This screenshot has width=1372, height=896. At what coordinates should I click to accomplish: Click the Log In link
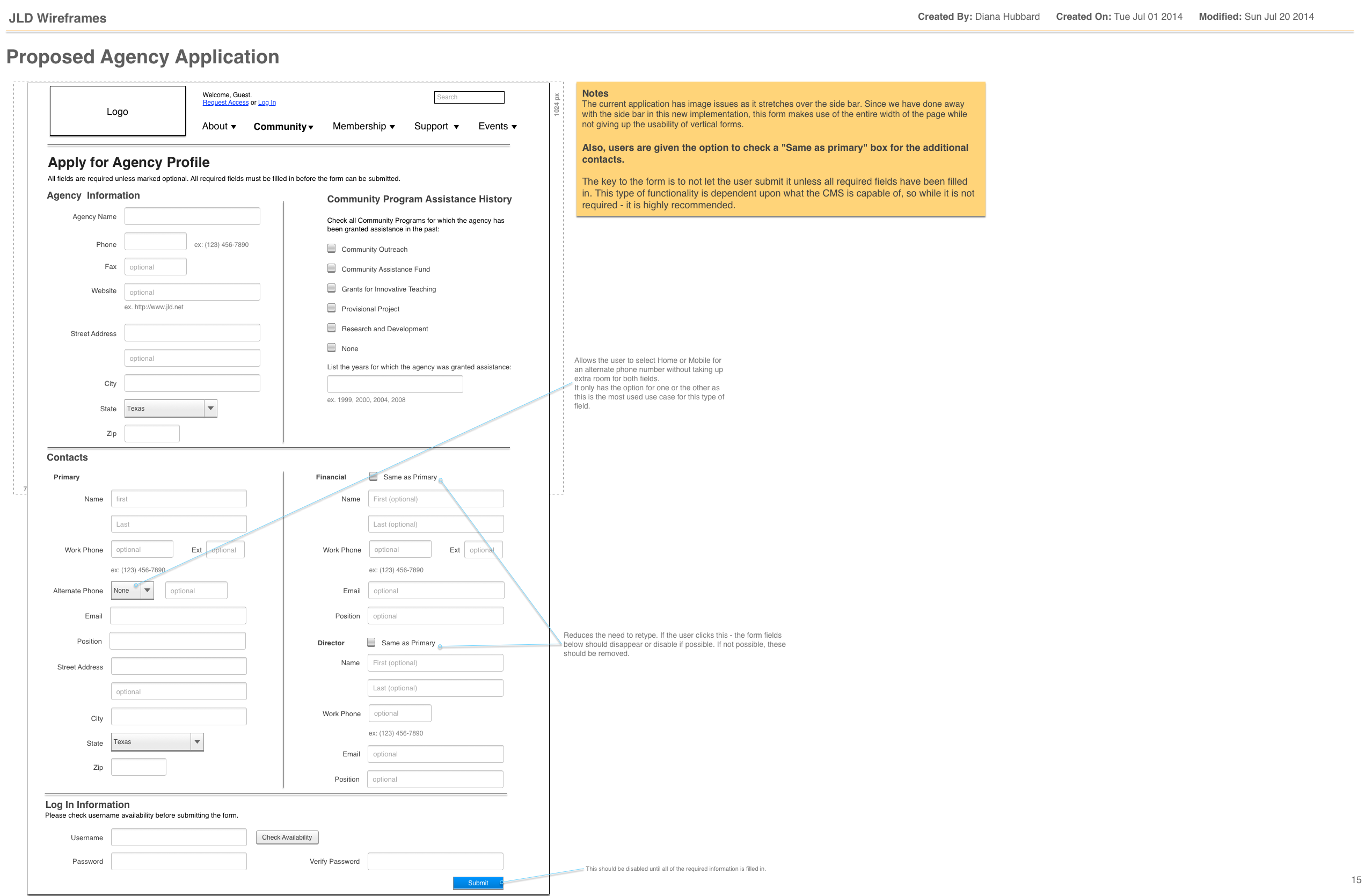coord(267,103)
